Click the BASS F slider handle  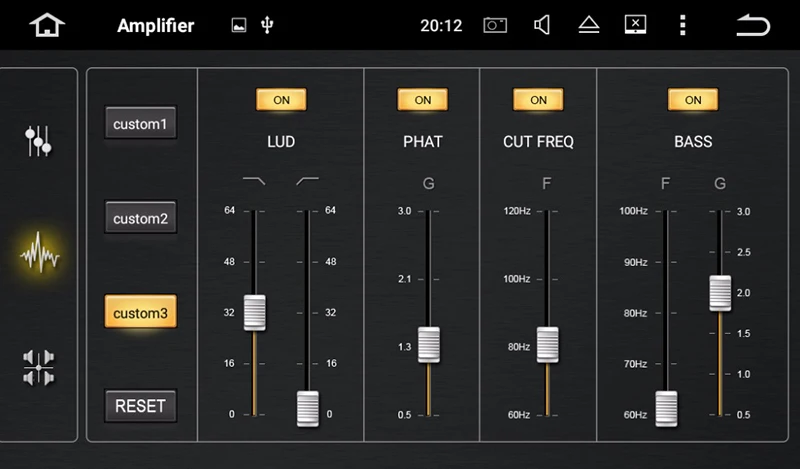pyautogui.click(x=666, y=408)
